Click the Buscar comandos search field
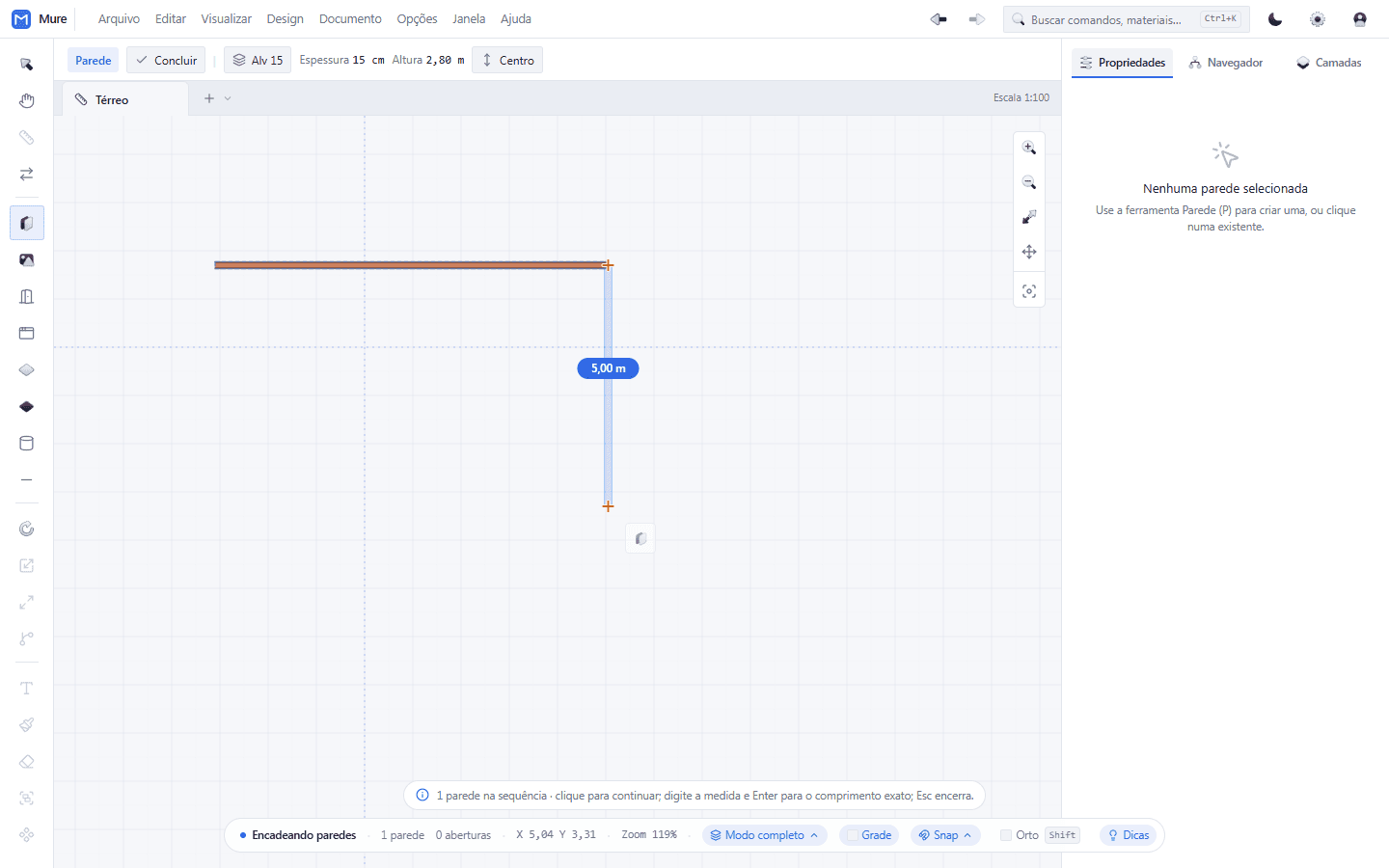Image resolution: width=1389 pixels, height=868 pixels. pyautogui.click(x=1126, y=19)
